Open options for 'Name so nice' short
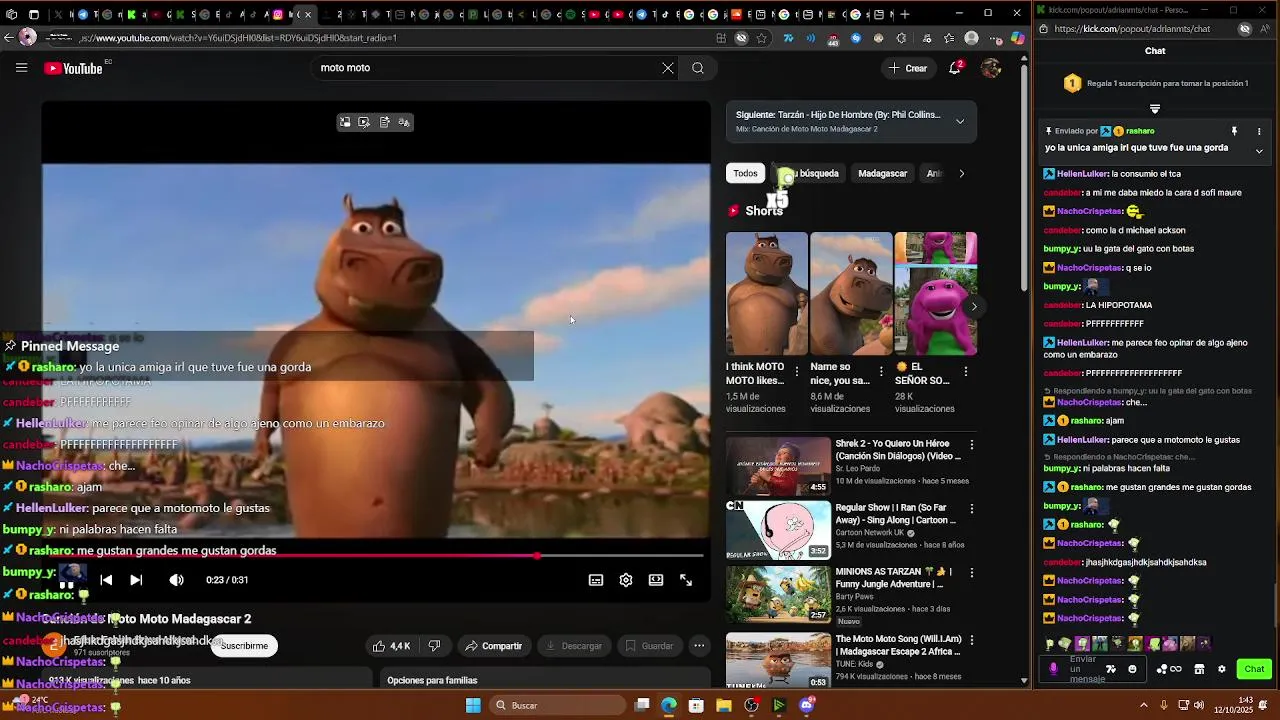The height and width of the screenshot is (720, 1280). pyautogui.click(x=881, y=371)
